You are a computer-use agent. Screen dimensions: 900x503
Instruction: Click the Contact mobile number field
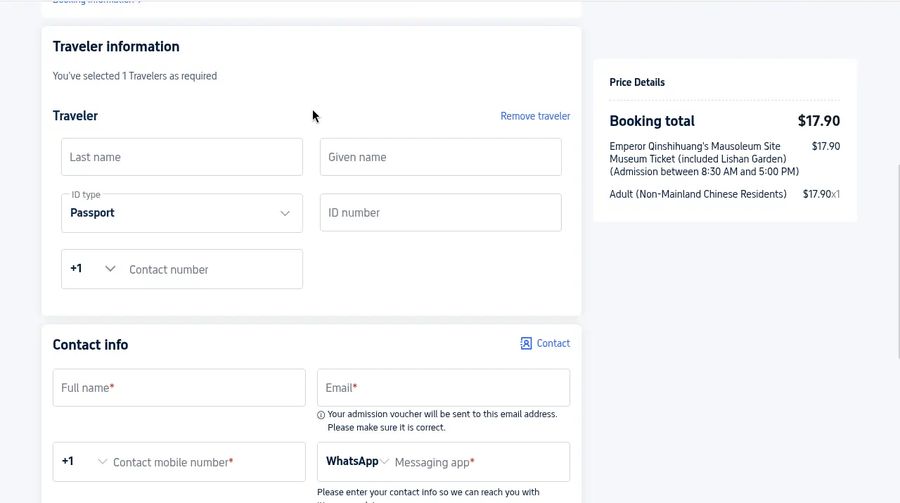pos(207,462)
